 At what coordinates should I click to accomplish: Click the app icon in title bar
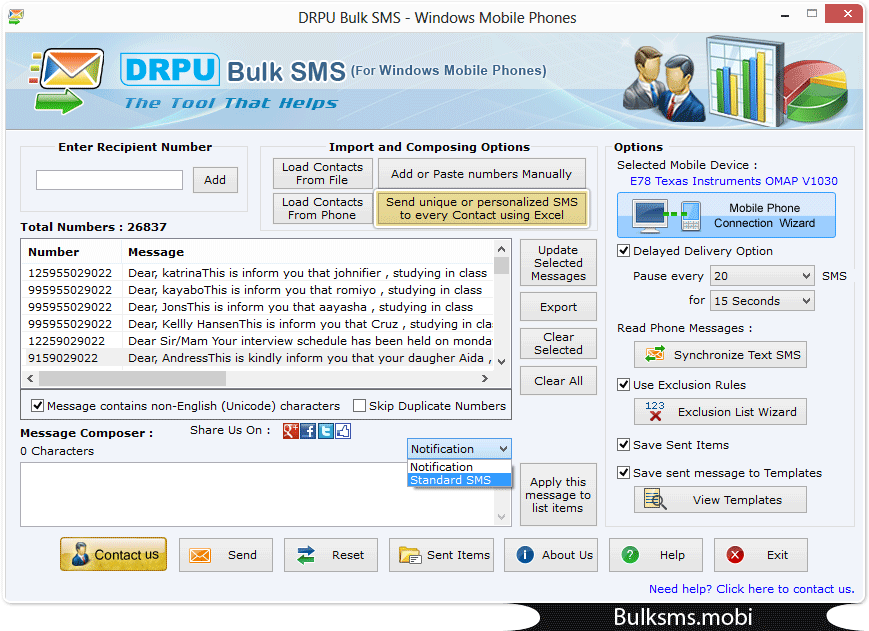point(16,17)
